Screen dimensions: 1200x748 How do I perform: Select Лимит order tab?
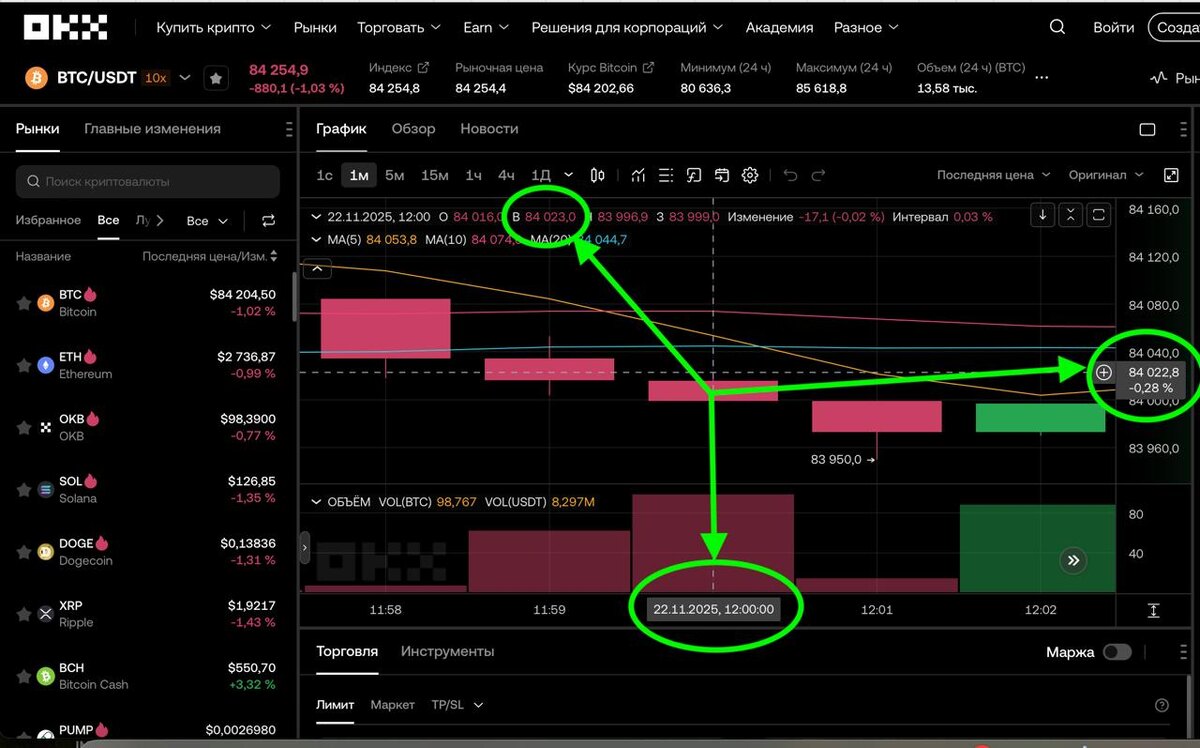pos(335,705)
